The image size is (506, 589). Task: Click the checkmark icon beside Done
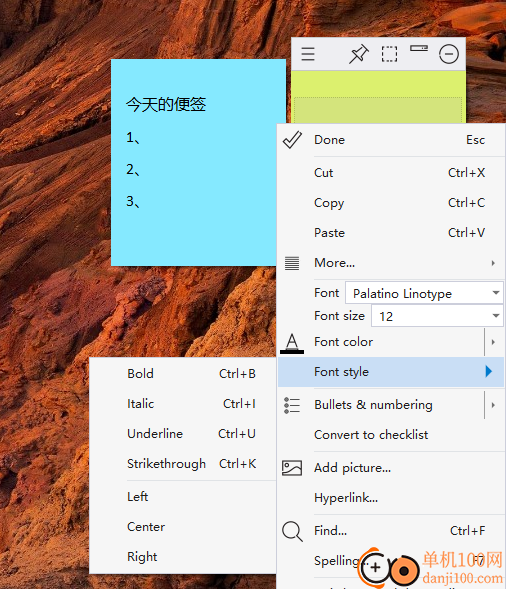292,140
